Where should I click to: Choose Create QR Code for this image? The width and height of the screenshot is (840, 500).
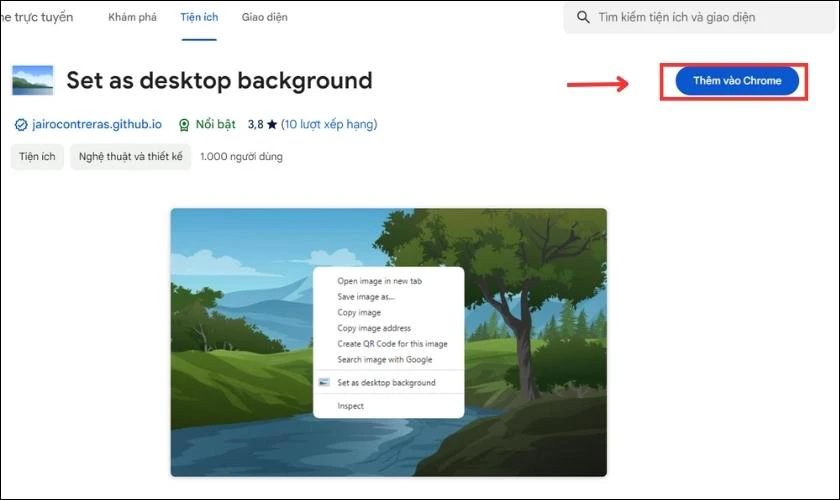point(392,344)
